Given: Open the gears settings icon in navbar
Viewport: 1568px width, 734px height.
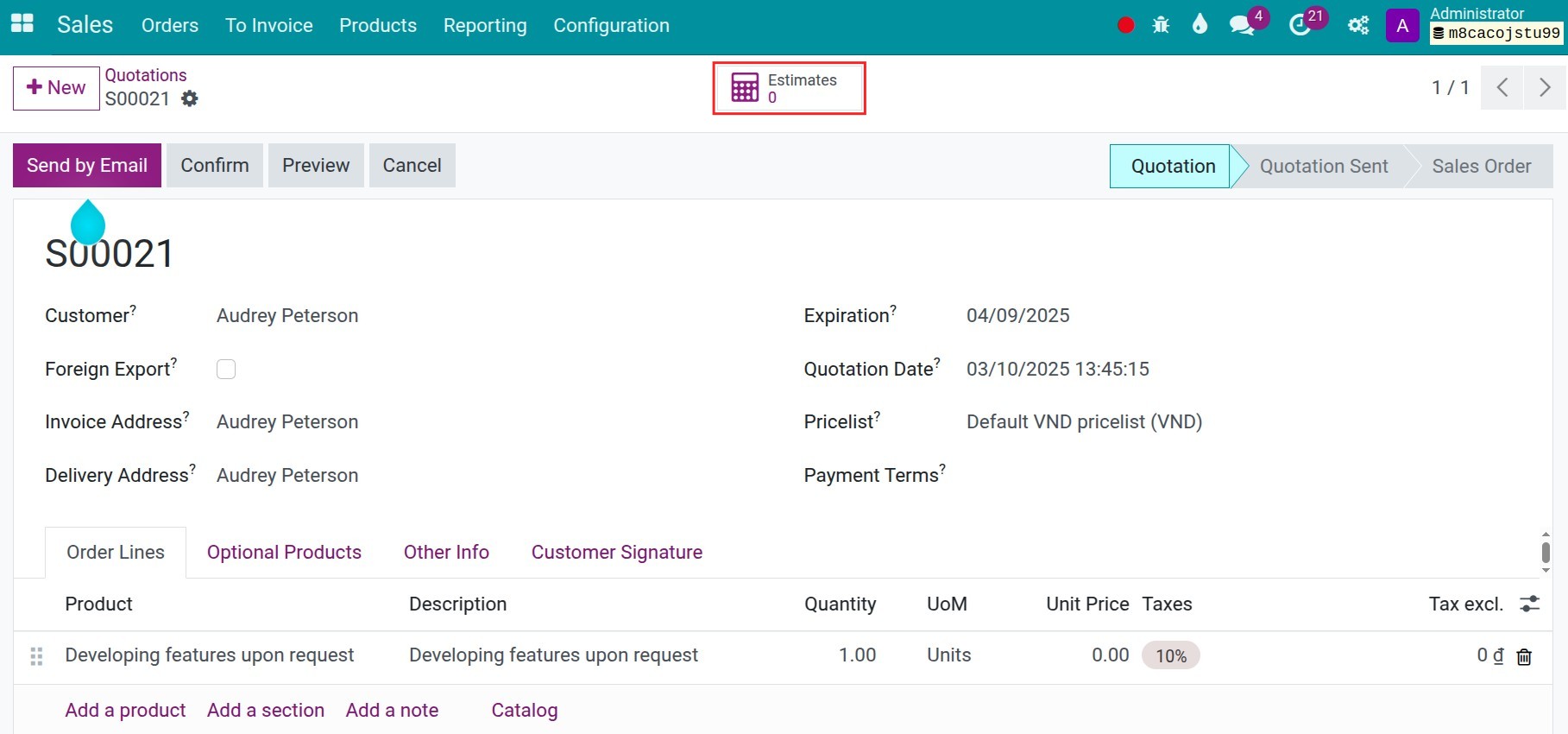Looking at the screenshot, I should pyautogui.click(x=1358, y=25).
